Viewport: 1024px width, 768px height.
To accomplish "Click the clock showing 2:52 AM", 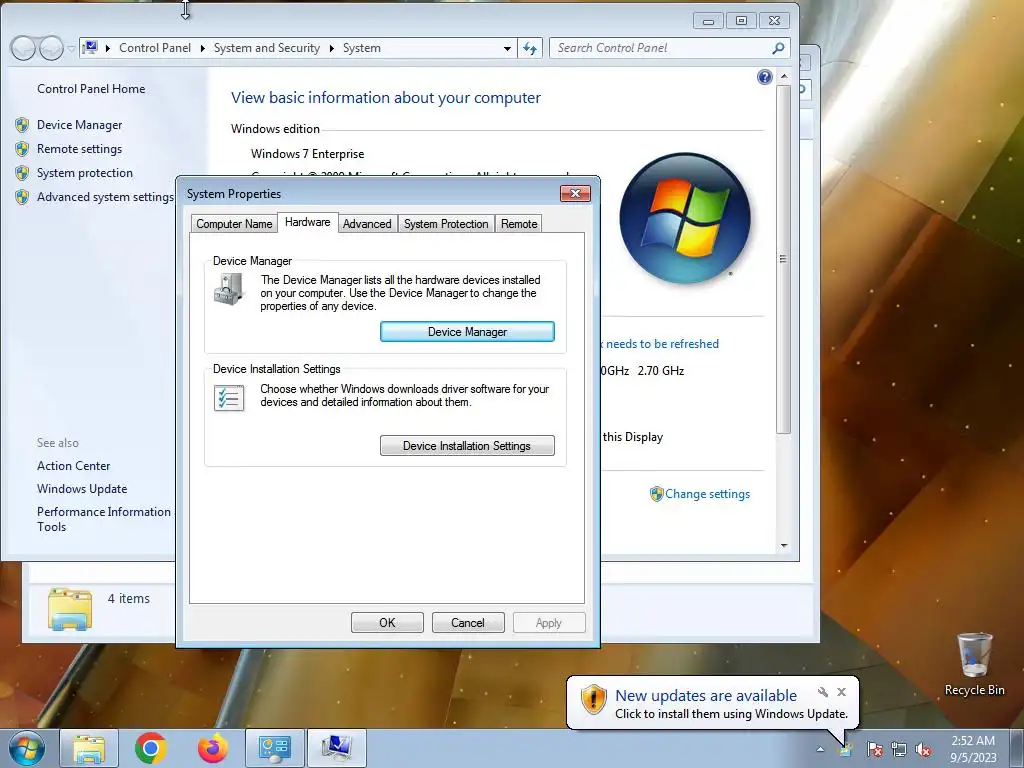I will (x=973, y=741).
